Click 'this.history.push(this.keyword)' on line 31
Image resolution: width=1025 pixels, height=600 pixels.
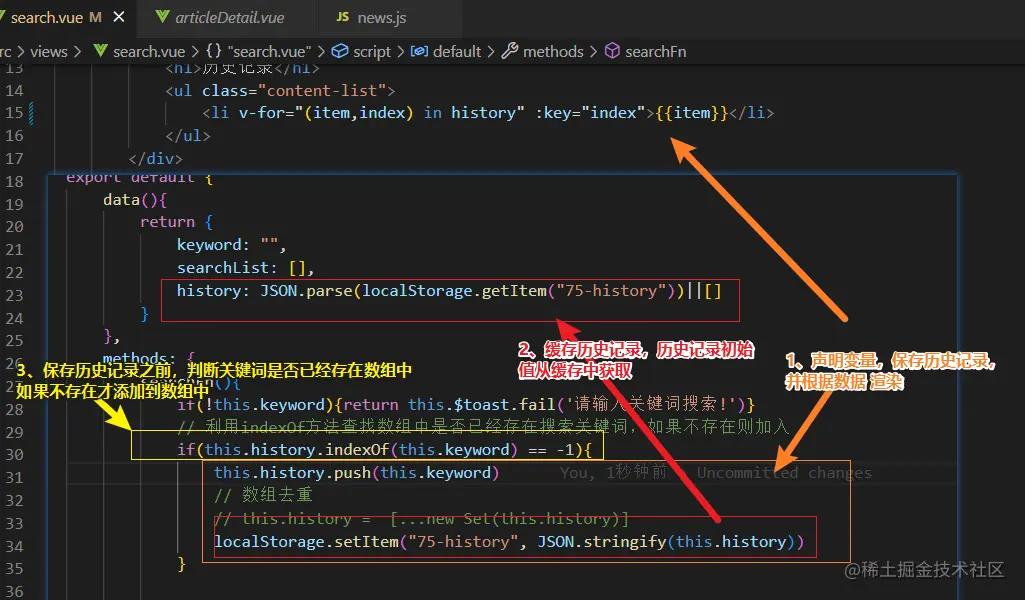(356, 473)
